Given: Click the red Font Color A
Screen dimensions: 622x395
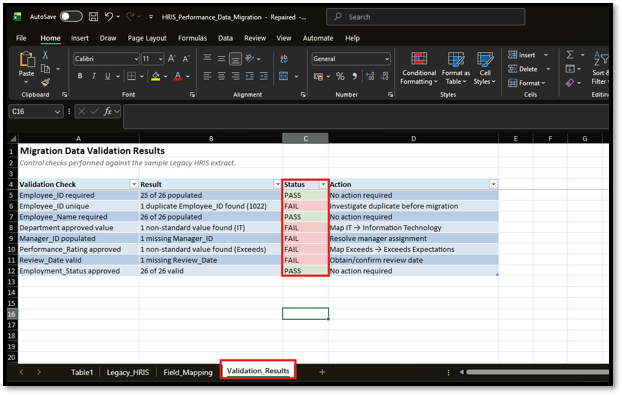Looking at the screenshot, I should (x=178, y=76).
